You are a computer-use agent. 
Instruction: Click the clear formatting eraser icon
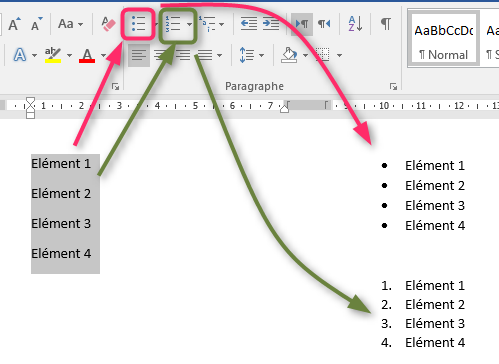(108, 24)
